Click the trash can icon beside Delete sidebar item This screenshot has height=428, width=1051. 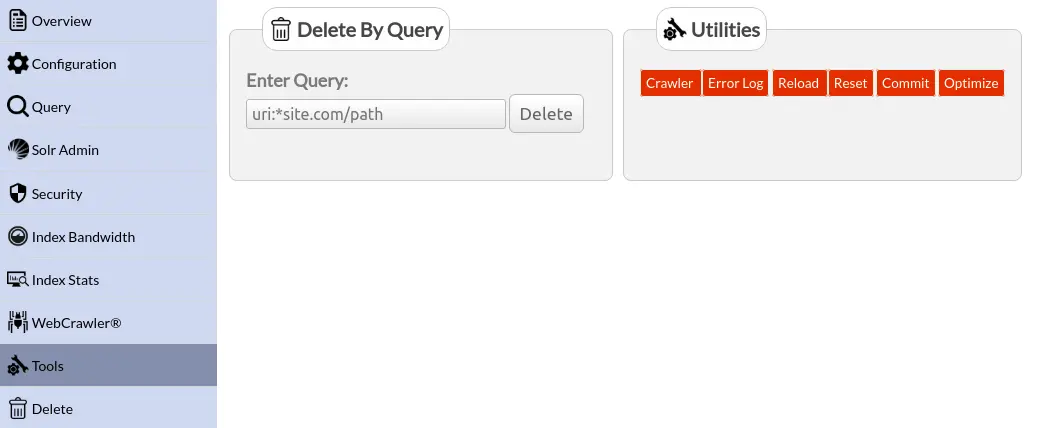[x=17, y=408]
